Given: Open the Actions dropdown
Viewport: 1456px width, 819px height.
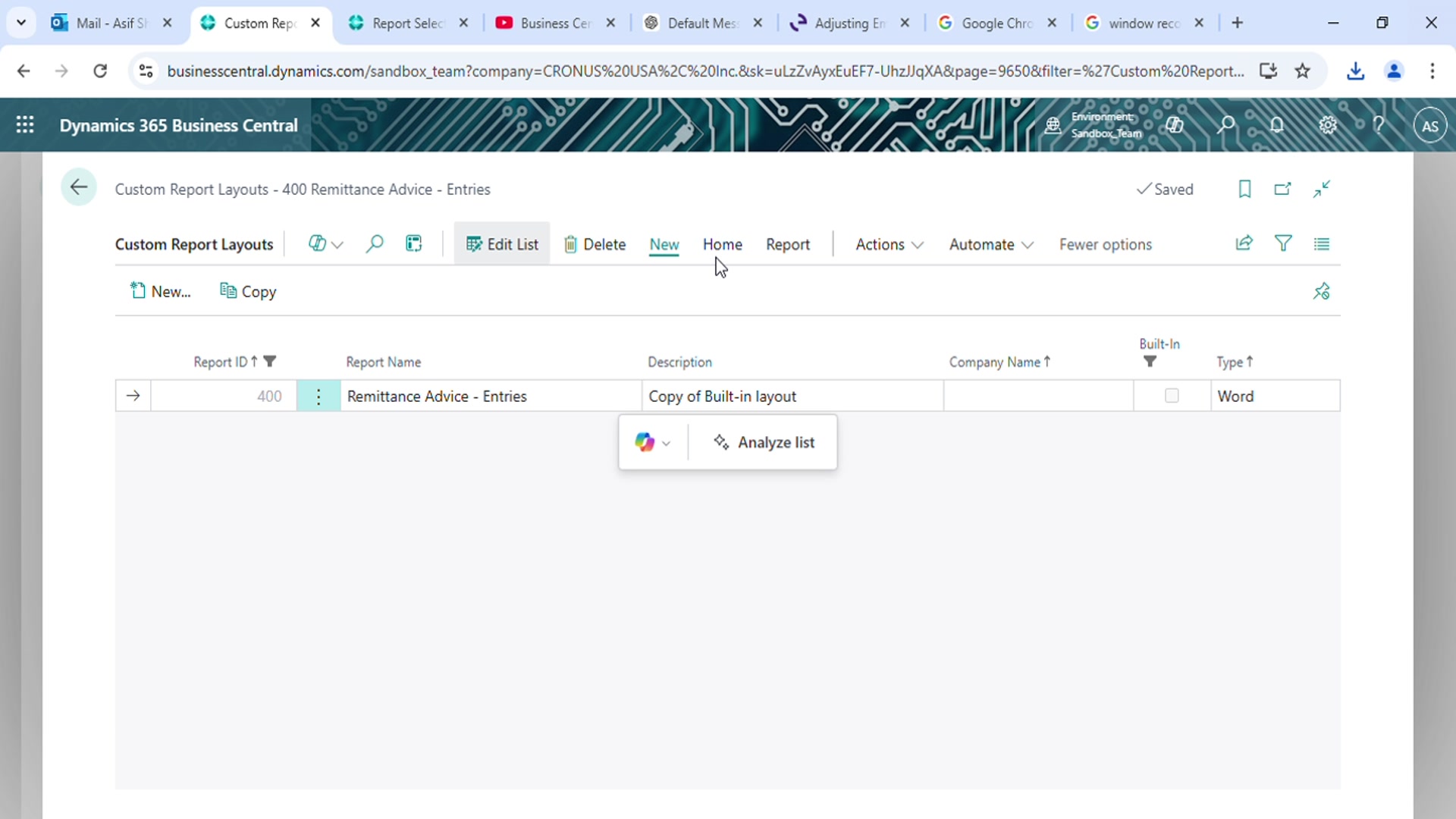Looking at the screenshot, I should point(888,244).
